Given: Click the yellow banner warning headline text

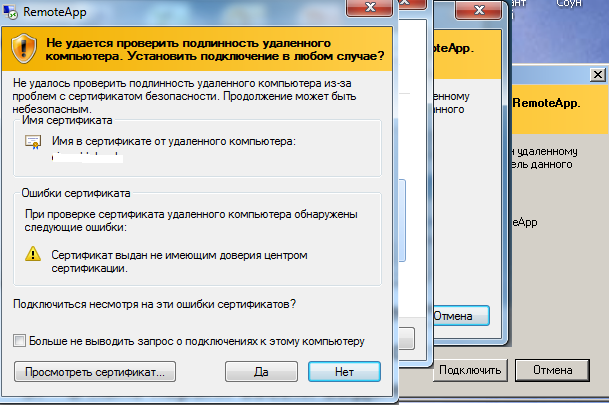Looking at the screenshot, I should tap(215, 49).
